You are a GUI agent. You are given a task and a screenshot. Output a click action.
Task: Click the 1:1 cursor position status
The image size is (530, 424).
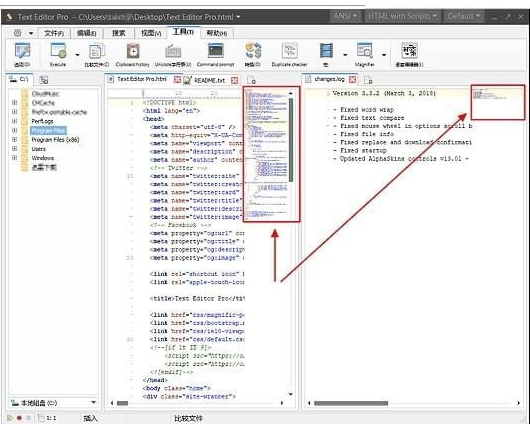[51, 418]
